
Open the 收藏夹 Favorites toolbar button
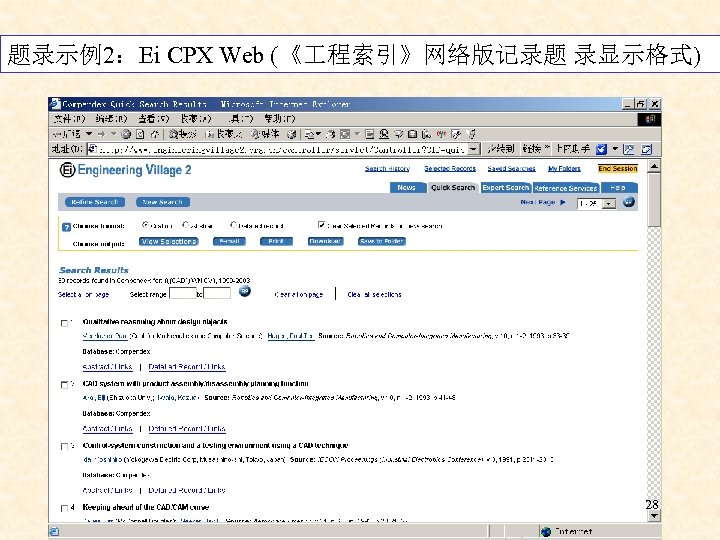coord(224,134)
